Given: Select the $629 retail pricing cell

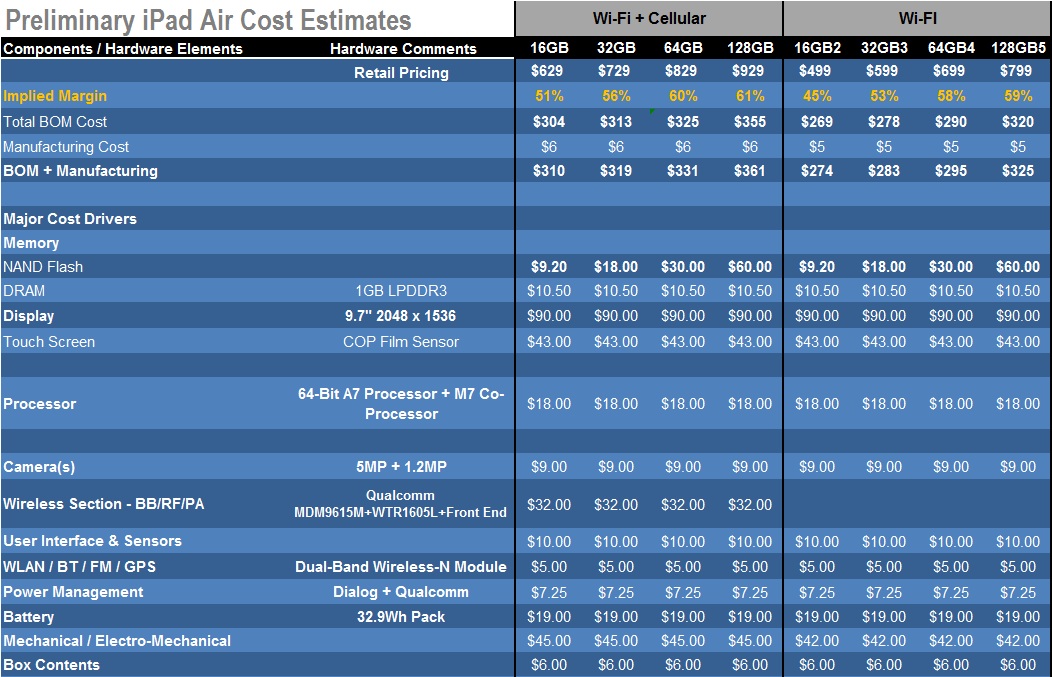Looking at the screenshot, I should click(x=548, y=72).
